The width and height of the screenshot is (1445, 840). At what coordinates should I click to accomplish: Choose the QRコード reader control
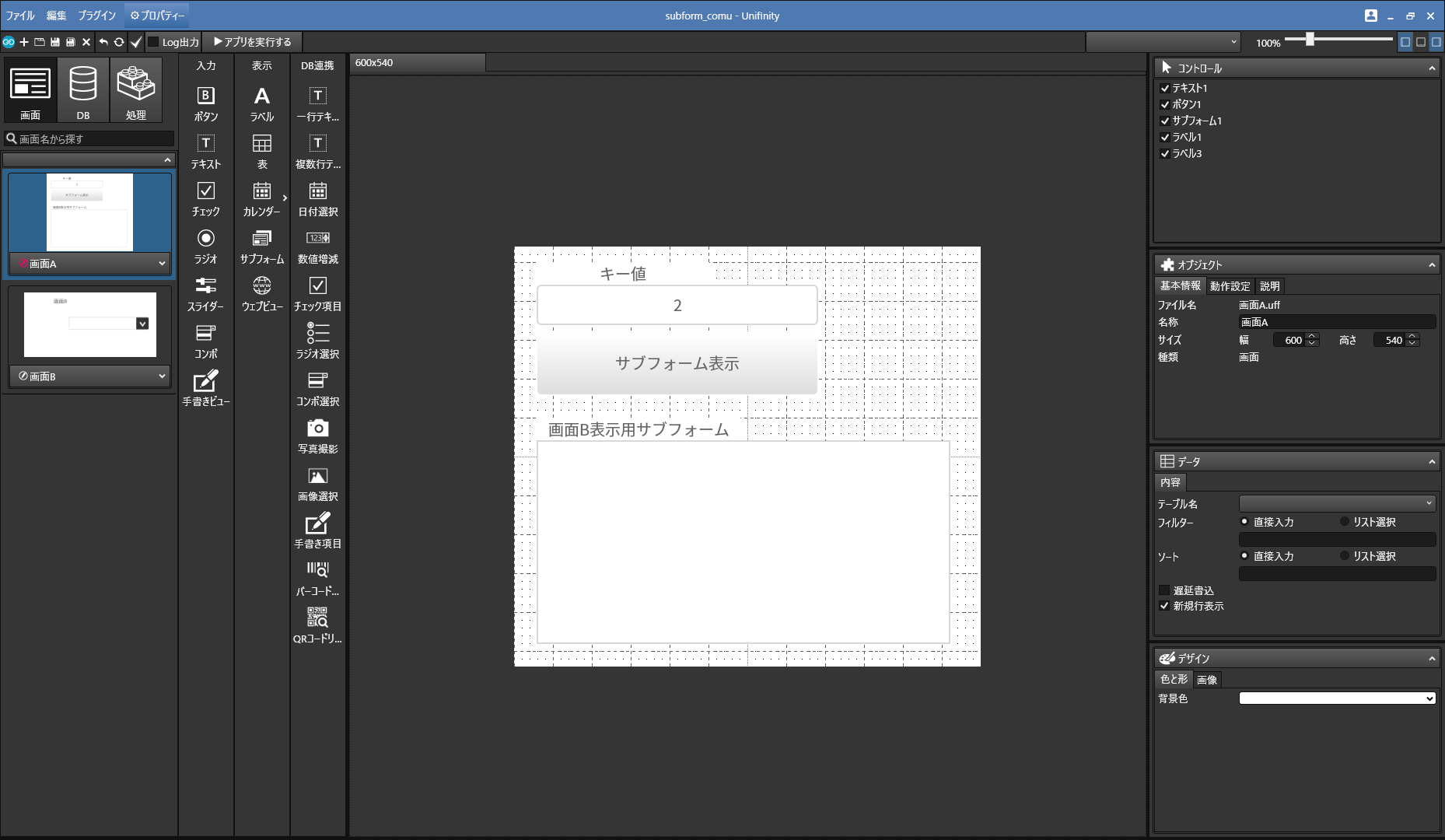point(317,625)
